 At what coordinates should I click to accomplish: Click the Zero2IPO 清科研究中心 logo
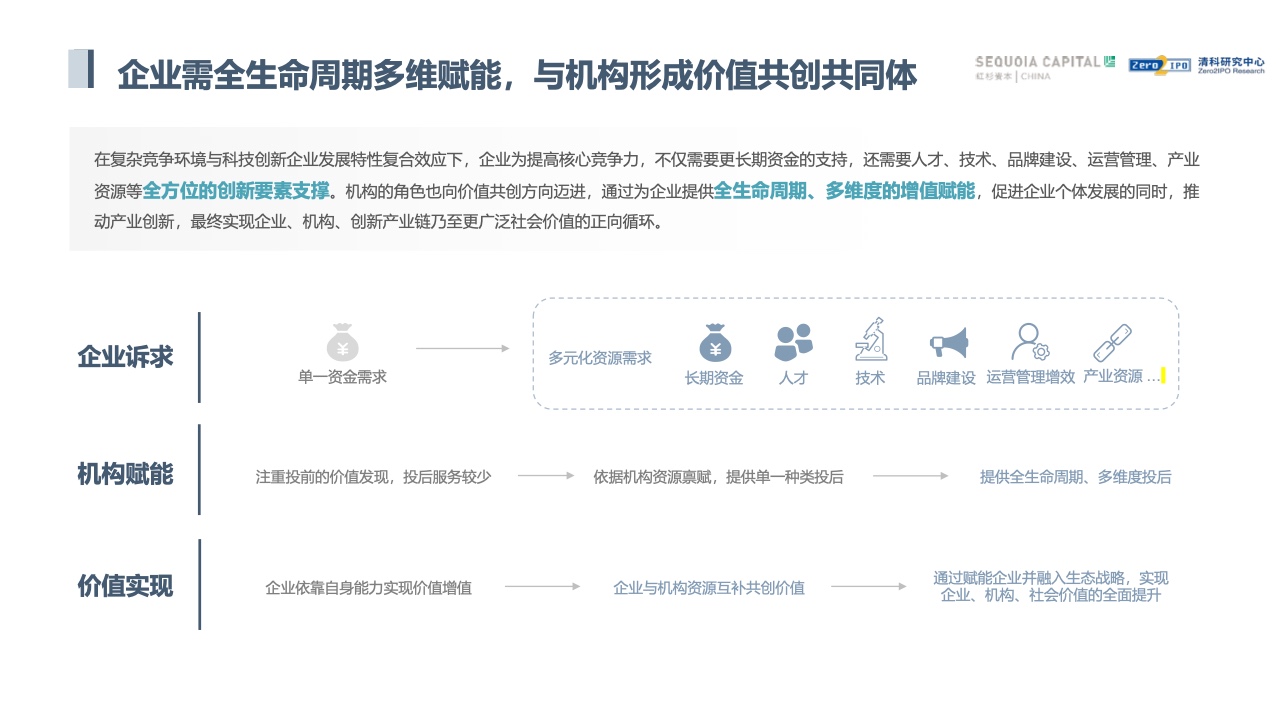pos(1196,66)
